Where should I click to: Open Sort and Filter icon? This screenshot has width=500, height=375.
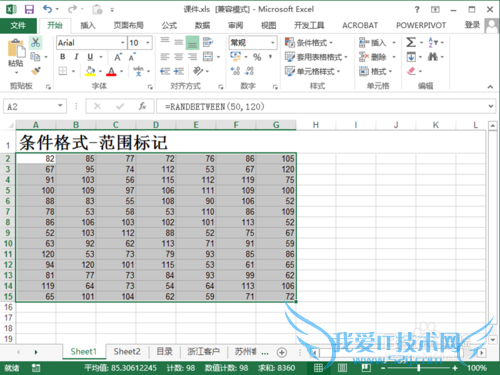433,43
